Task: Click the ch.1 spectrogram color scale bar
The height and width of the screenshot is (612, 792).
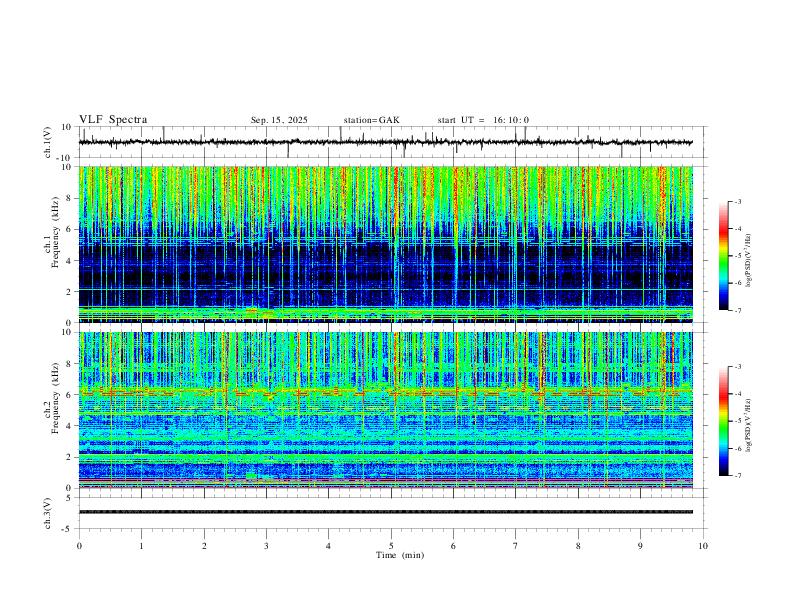Action: (x=724, y=256)
